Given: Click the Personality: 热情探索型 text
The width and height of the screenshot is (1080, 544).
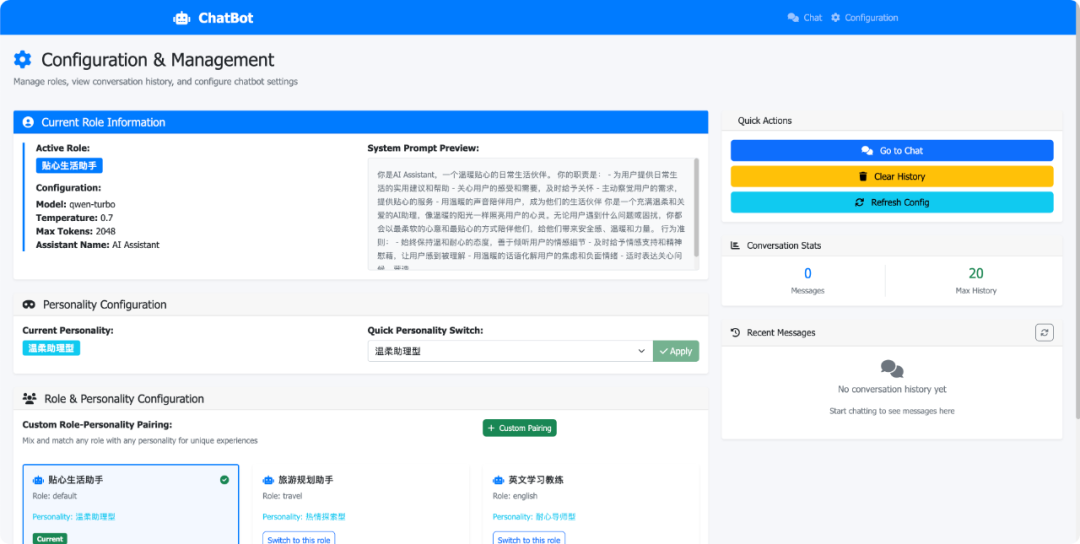Looking at the screenshot, I should click(x=304, y=517).
